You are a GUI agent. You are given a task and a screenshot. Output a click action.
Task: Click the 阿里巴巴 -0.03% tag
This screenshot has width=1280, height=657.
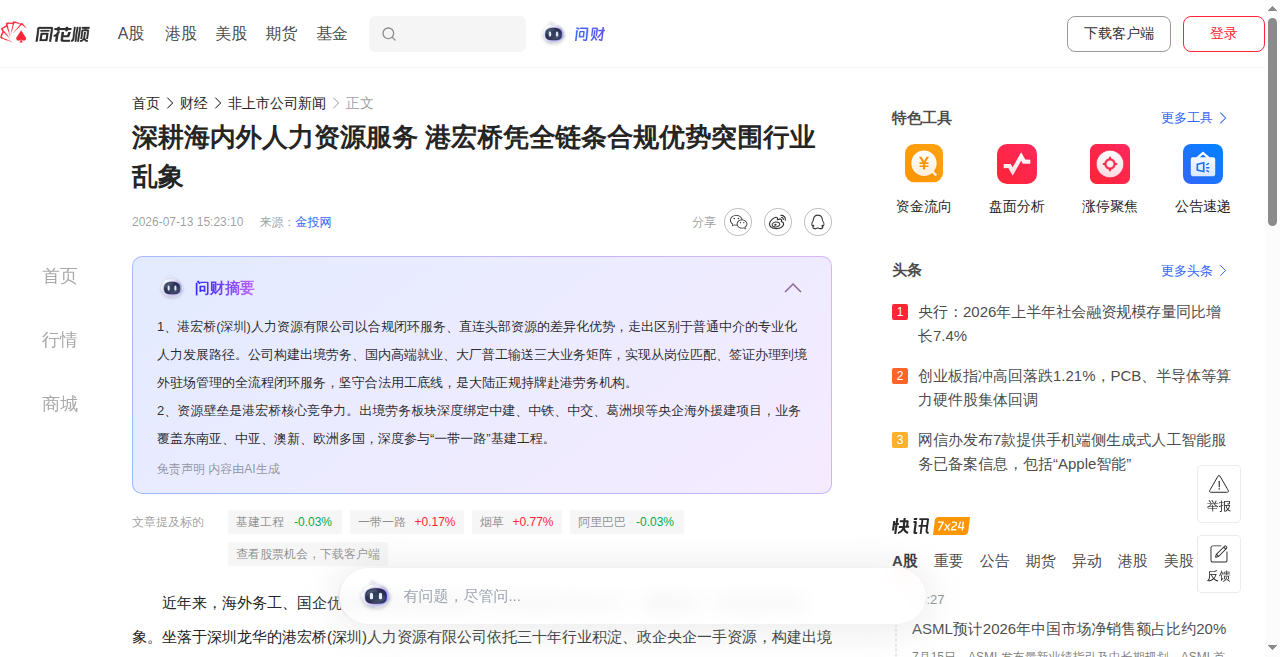[x=627, y=522]
